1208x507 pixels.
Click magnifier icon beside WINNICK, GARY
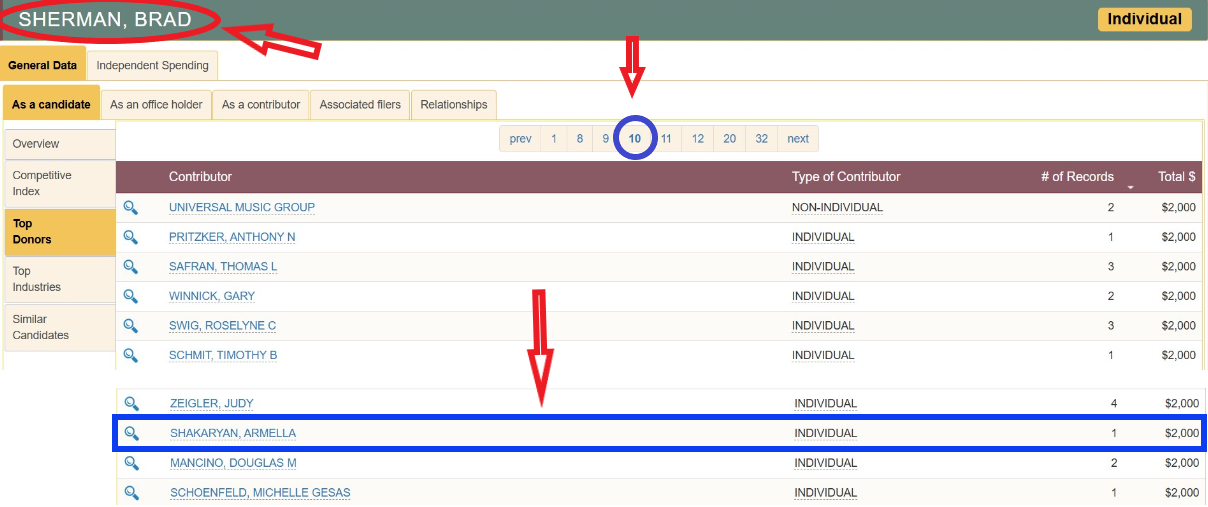tap(130, 296)
